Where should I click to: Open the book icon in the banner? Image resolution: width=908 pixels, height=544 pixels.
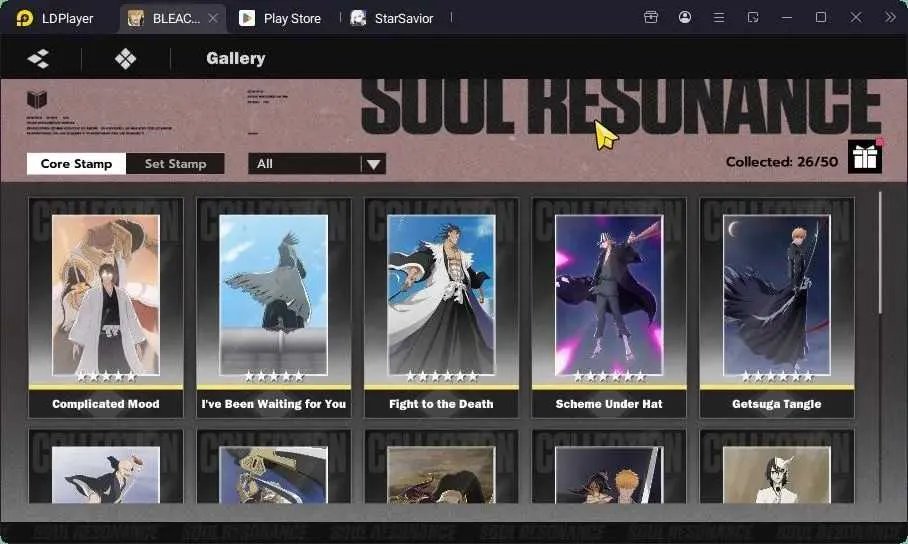coord(37,99)
